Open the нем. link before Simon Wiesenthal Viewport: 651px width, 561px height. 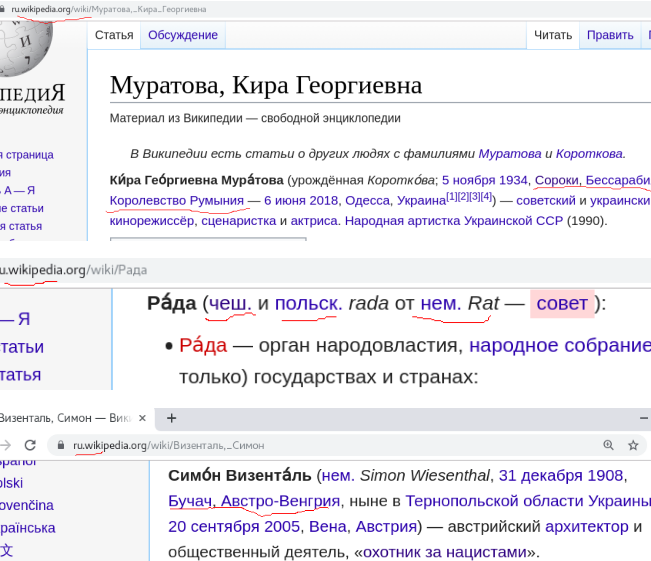338,475
